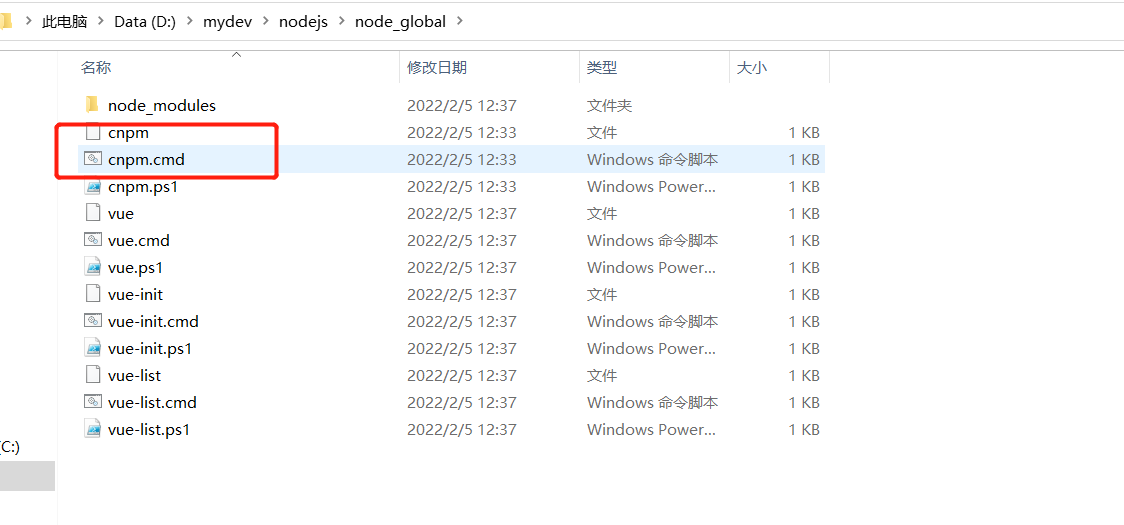The height and width of the screenshot is (525, 1124).
Task: Select the vue.ps1 PowerShell icon
Action: point(92,268)
